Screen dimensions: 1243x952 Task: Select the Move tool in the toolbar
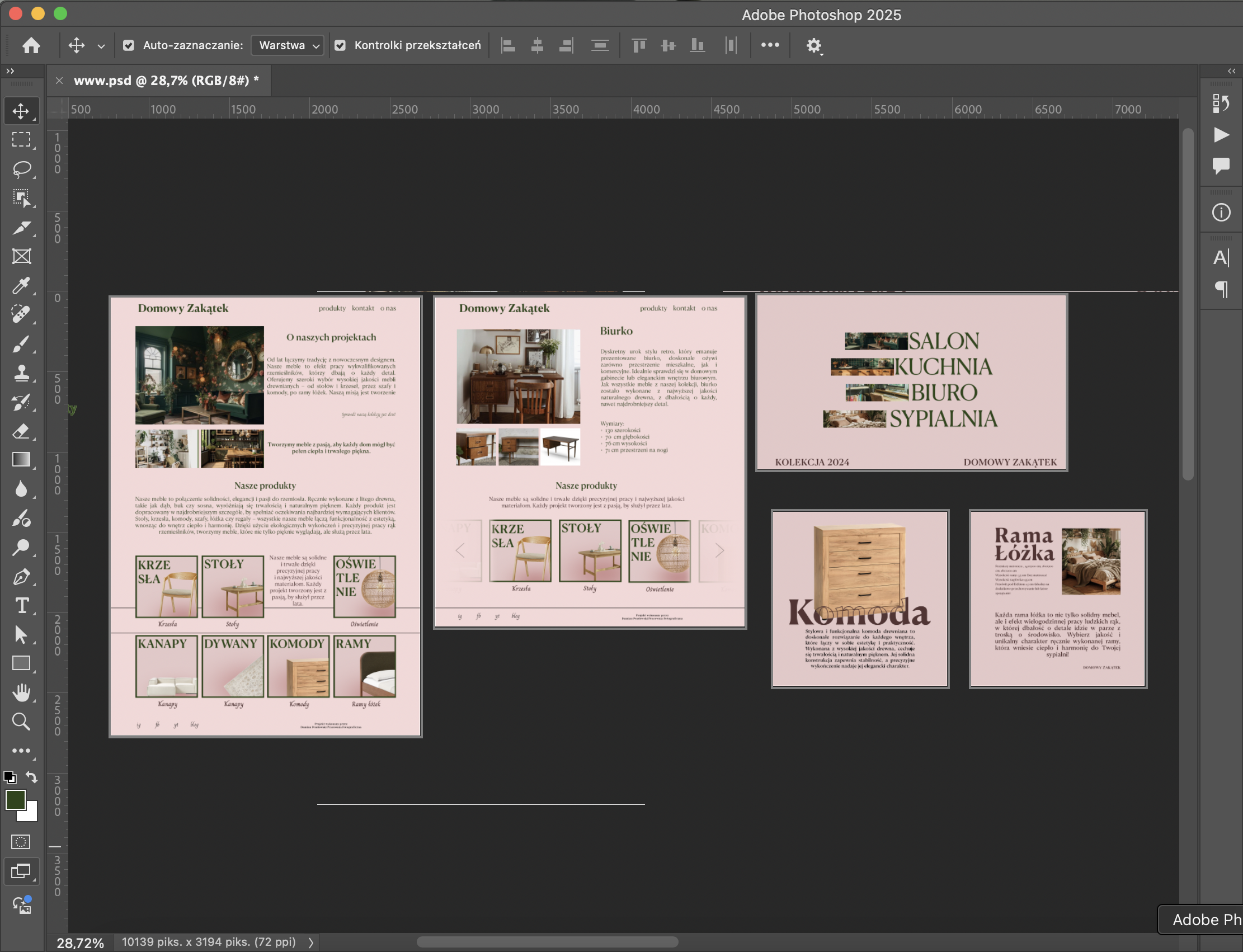pyautogui.click(x=21, y=111)
